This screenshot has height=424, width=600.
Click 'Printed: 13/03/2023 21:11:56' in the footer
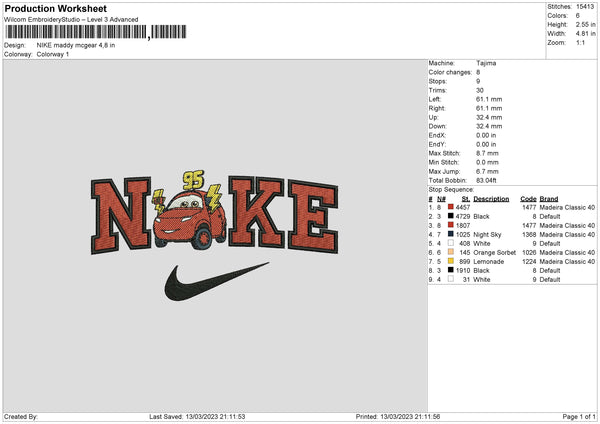(x=398, y=417)
